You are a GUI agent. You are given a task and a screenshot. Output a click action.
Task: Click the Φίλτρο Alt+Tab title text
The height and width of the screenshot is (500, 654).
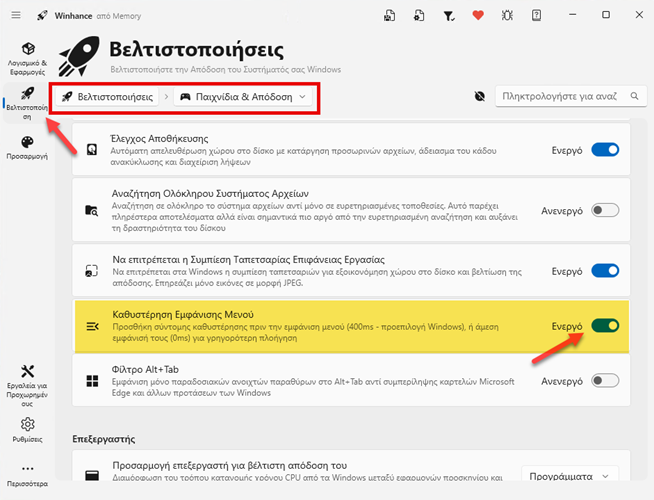(145, 369)
